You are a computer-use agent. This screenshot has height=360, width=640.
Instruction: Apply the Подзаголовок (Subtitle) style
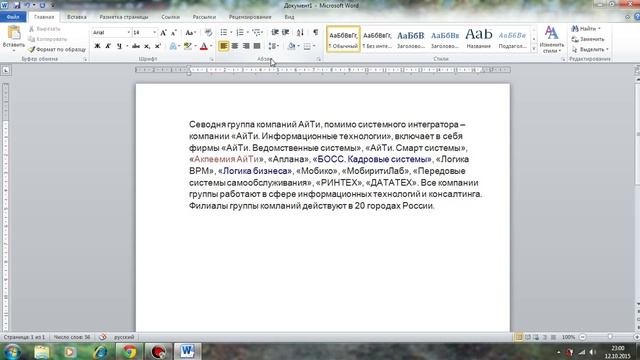[512, 39]
